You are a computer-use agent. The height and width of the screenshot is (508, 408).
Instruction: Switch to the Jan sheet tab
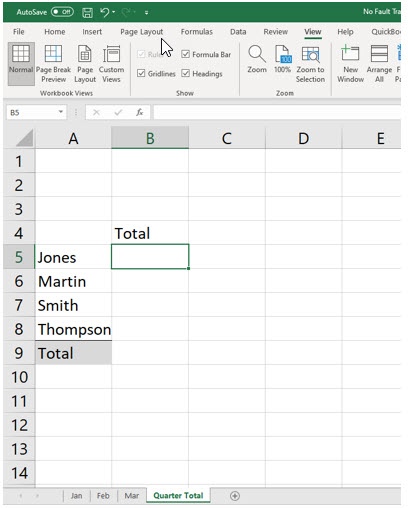click(x=76, y=496)
